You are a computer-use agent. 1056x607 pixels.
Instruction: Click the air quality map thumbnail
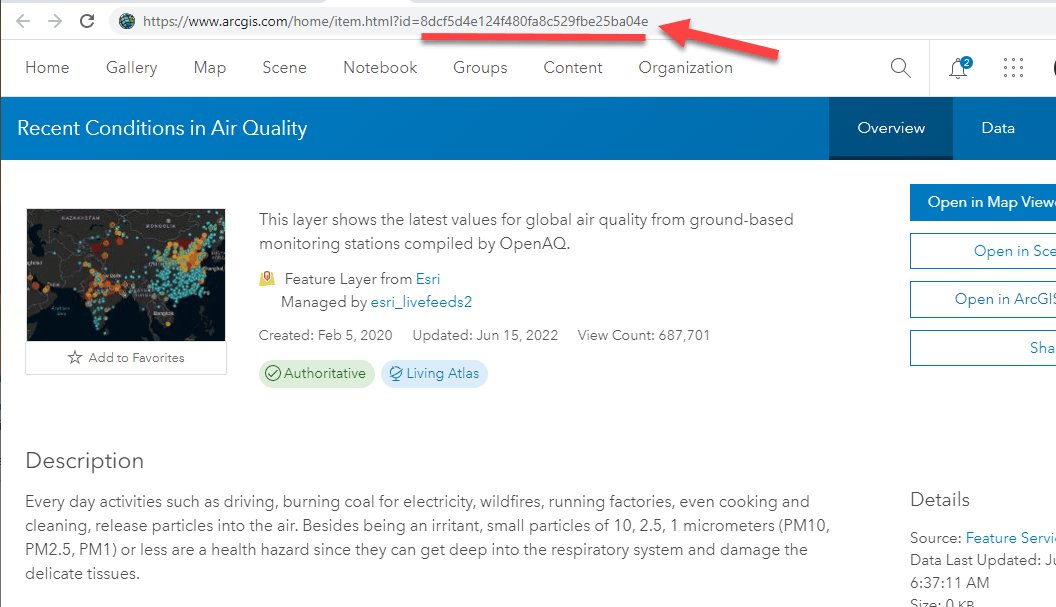pyautogui.click(x=126, y=275)
